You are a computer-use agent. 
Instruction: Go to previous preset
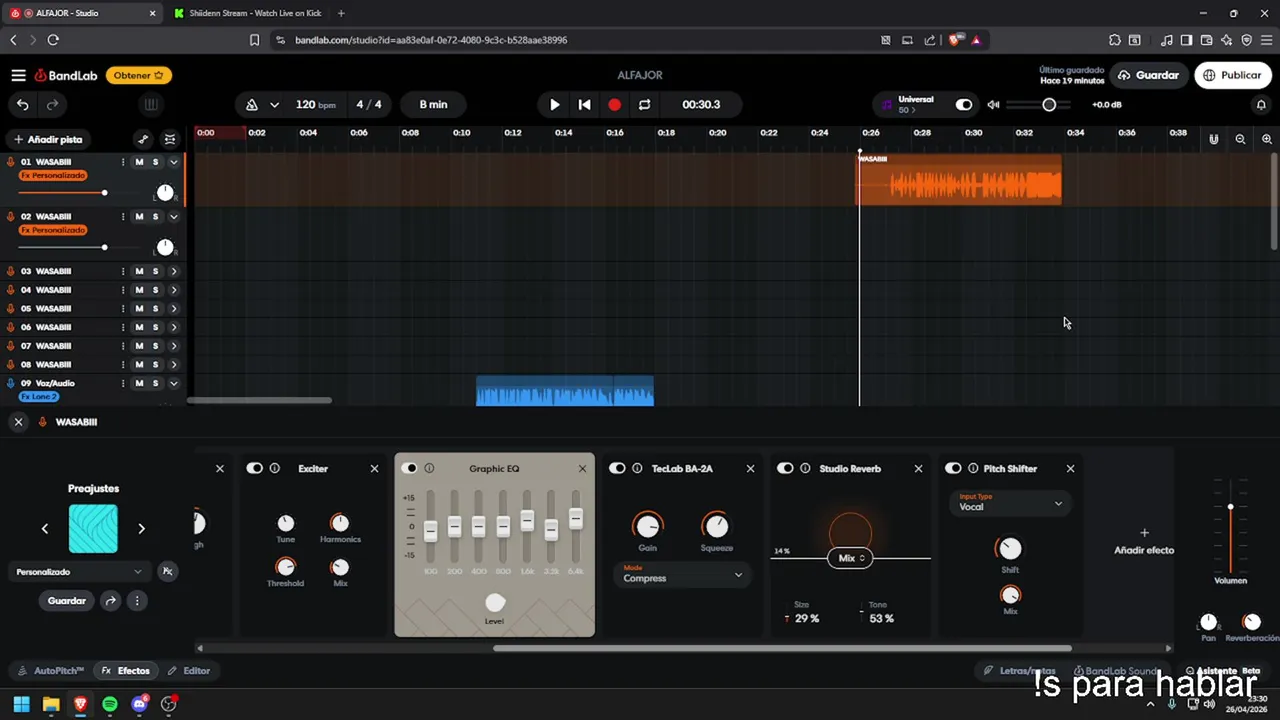pos(45,529)
